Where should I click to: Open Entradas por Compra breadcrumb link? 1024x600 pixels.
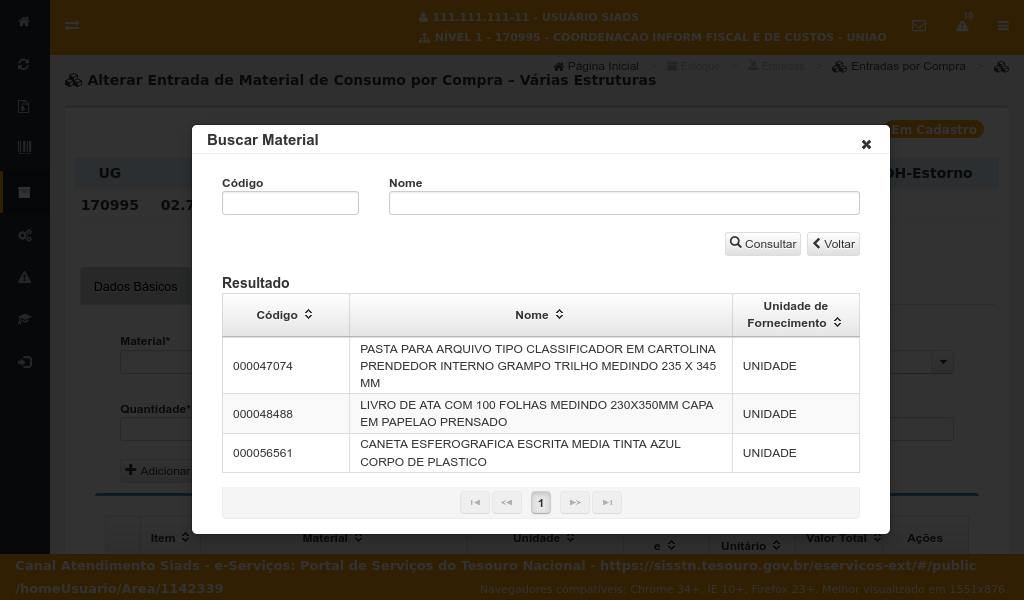pos(899,66)
